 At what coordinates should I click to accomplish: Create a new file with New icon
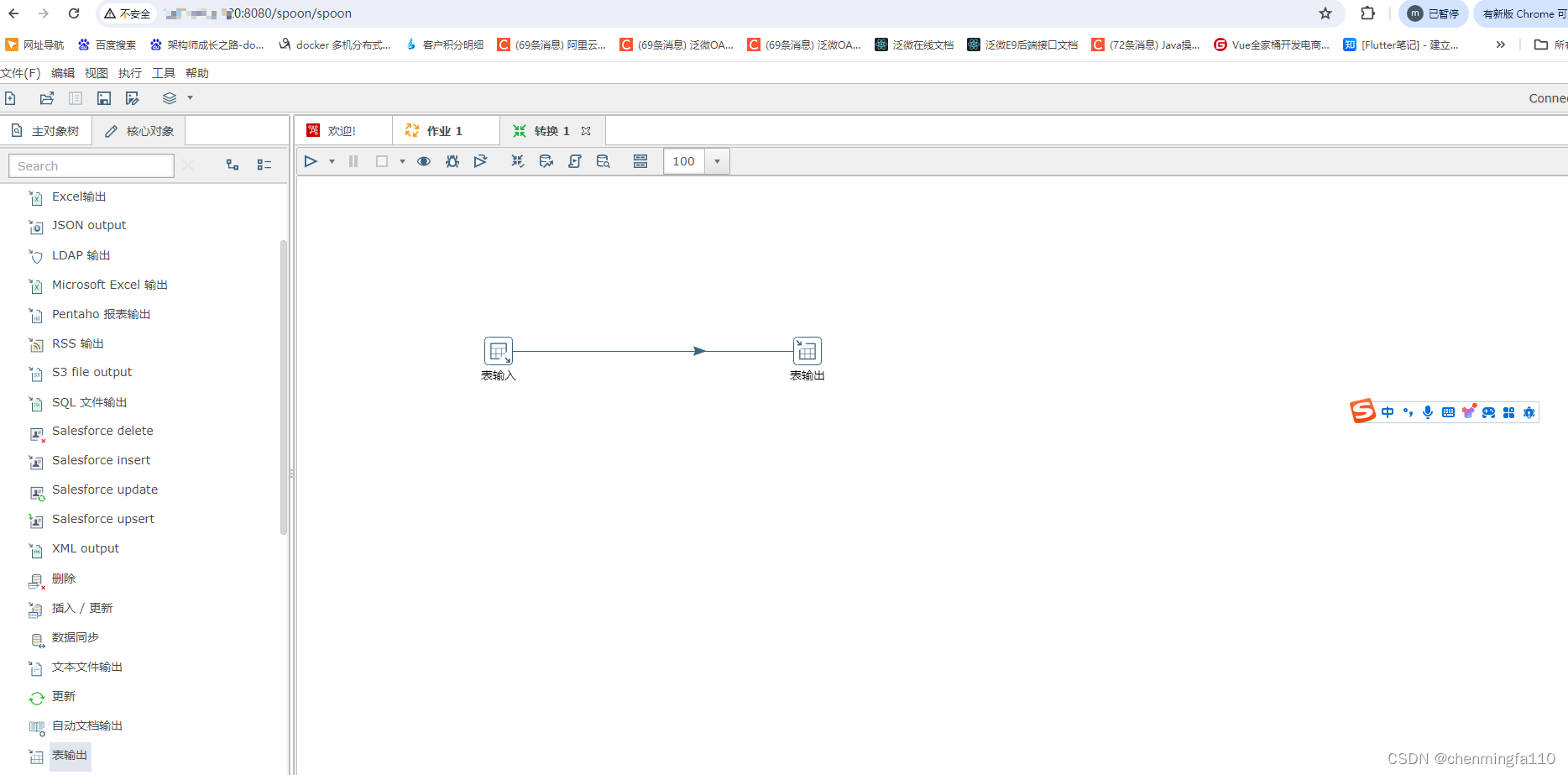point(9,97)
